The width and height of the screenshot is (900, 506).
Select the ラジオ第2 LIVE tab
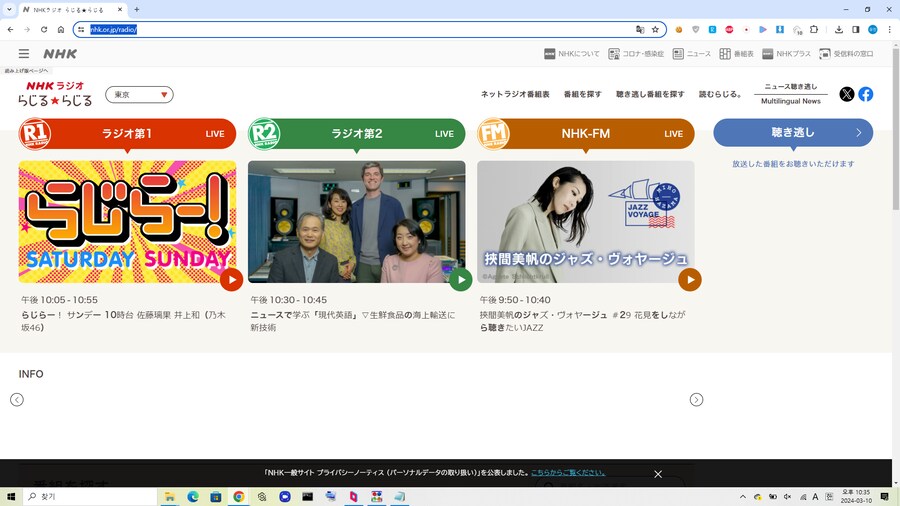pyautogui.click(x=356, y=134)
